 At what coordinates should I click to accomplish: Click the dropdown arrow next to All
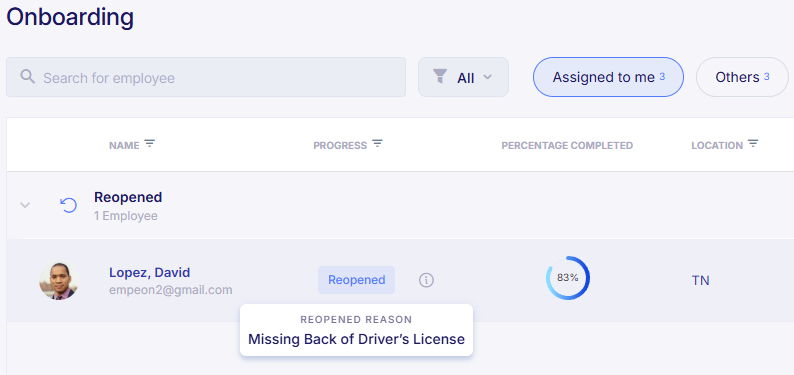[x=487, y=77]
